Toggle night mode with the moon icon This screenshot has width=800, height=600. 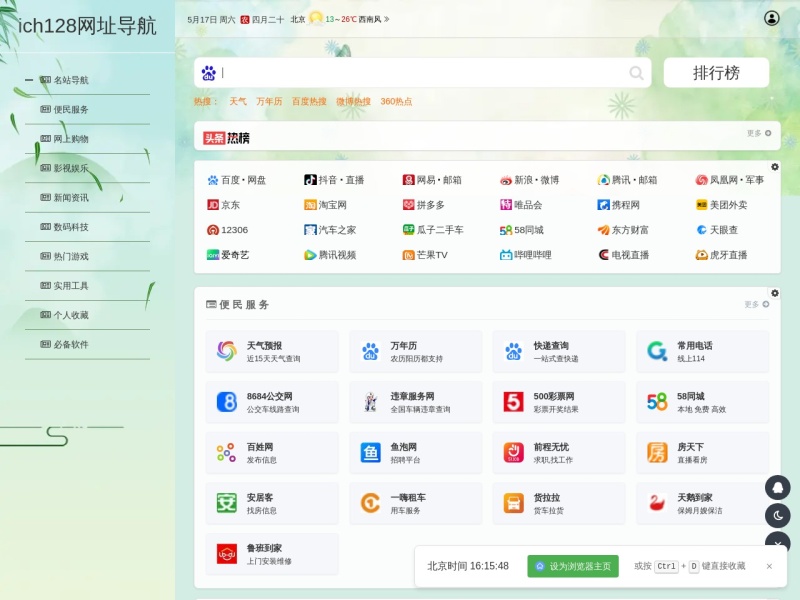coord(778,516)
